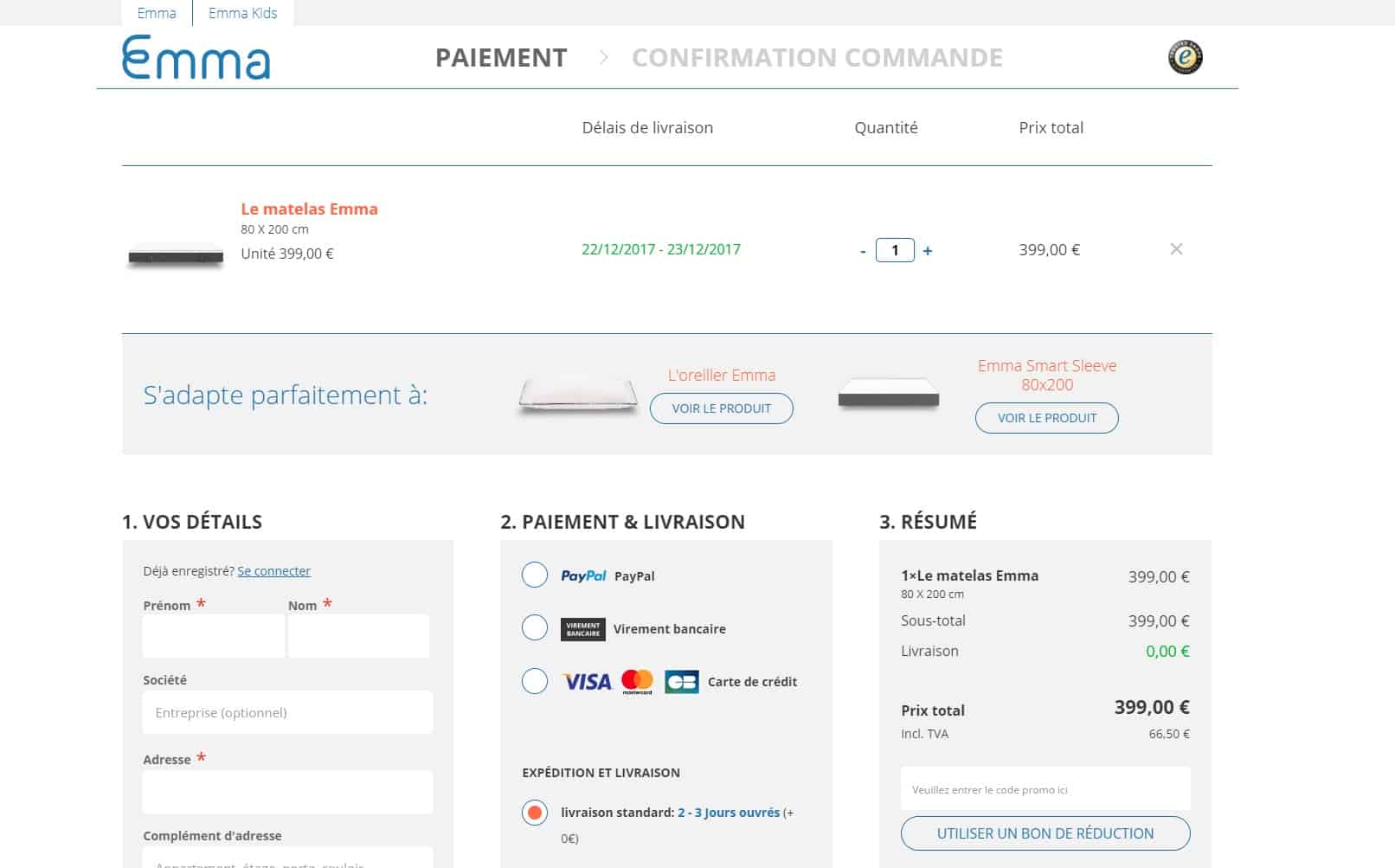The width and height of the screenshot is (1395, 868).
Task: Click the Trusted Shops badge icon
Action: coord(1185,57)
